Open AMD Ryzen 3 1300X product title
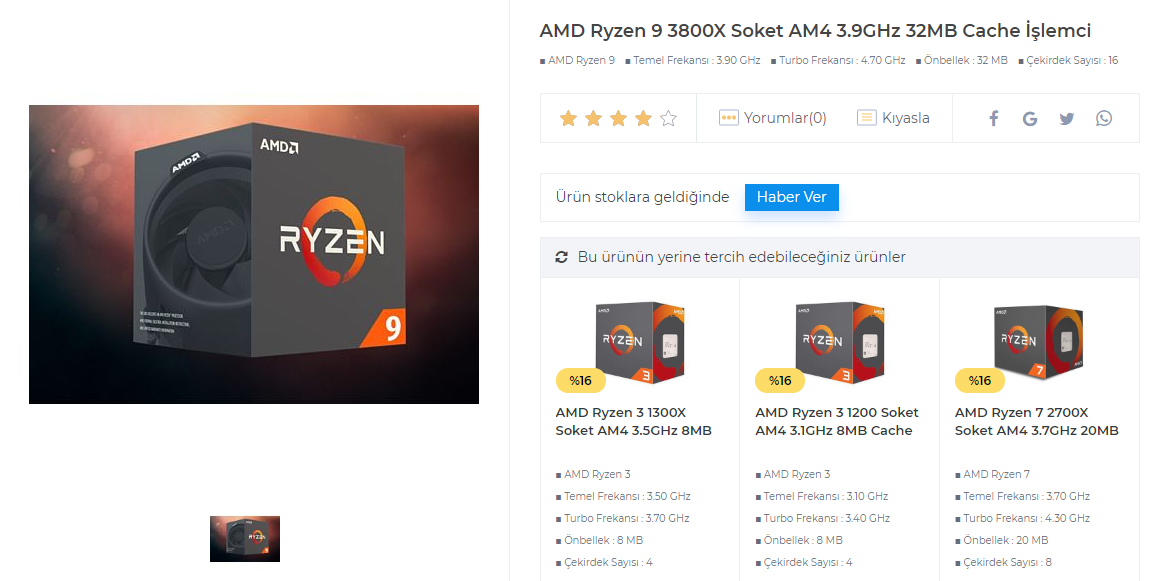 [634, 422]
